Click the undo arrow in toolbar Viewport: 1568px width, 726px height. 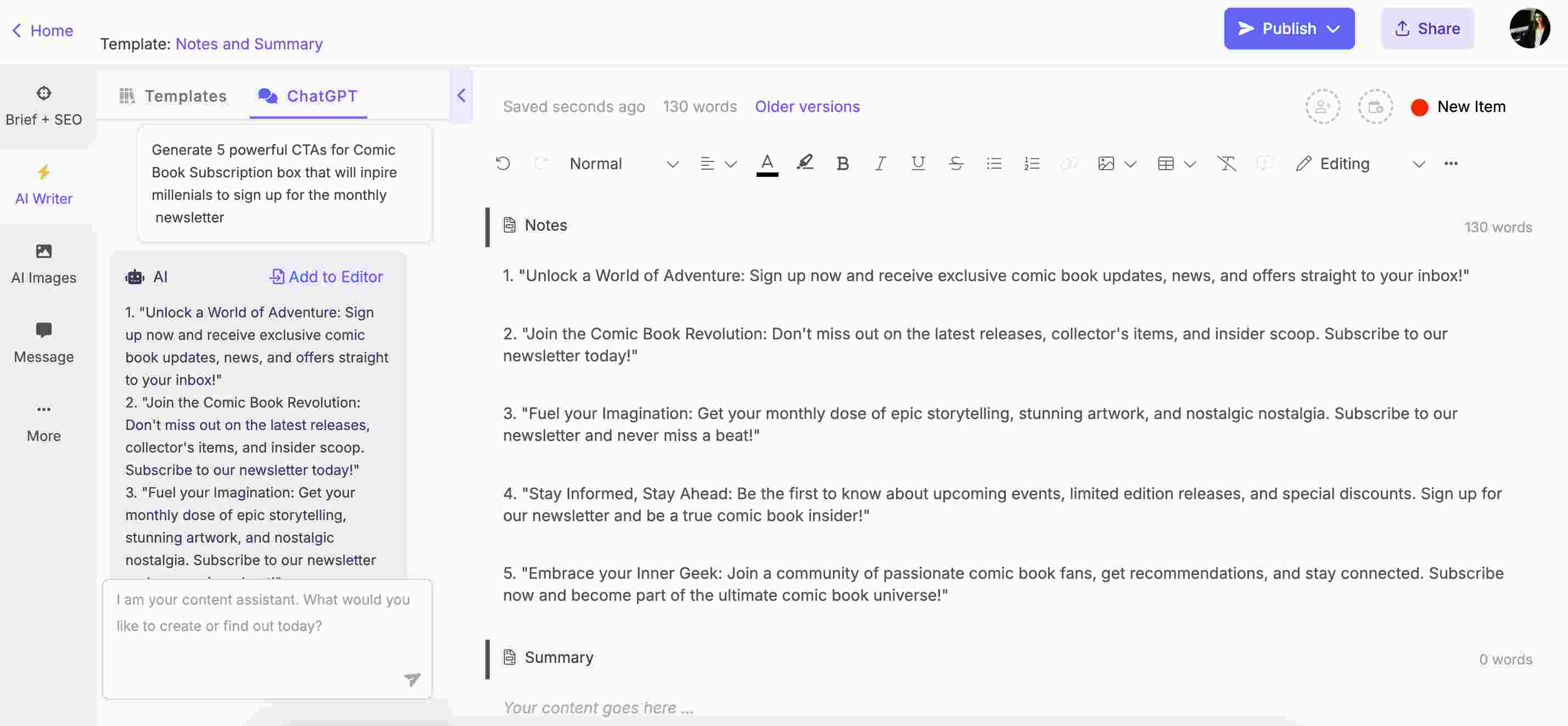[503, 163]
